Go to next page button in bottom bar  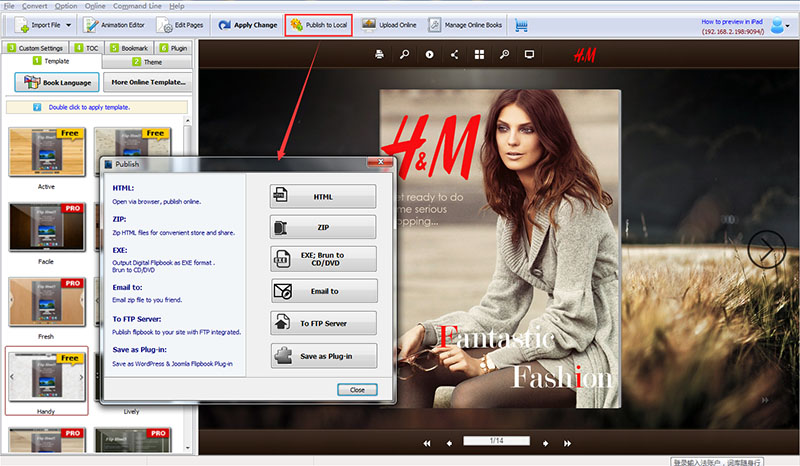click(545, 443)
